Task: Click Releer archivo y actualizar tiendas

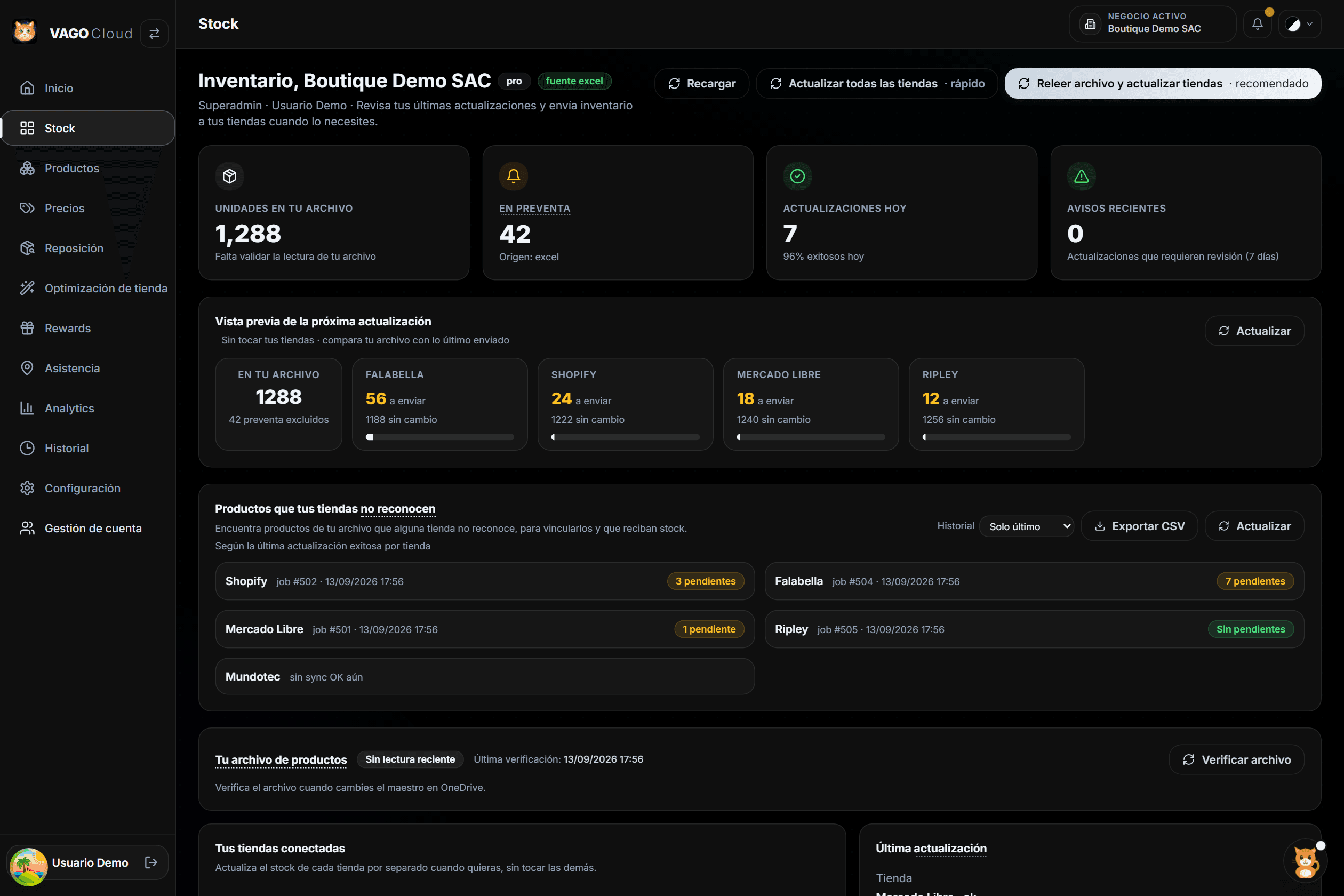Action: pyautogui.click(x=1163, y=83)
